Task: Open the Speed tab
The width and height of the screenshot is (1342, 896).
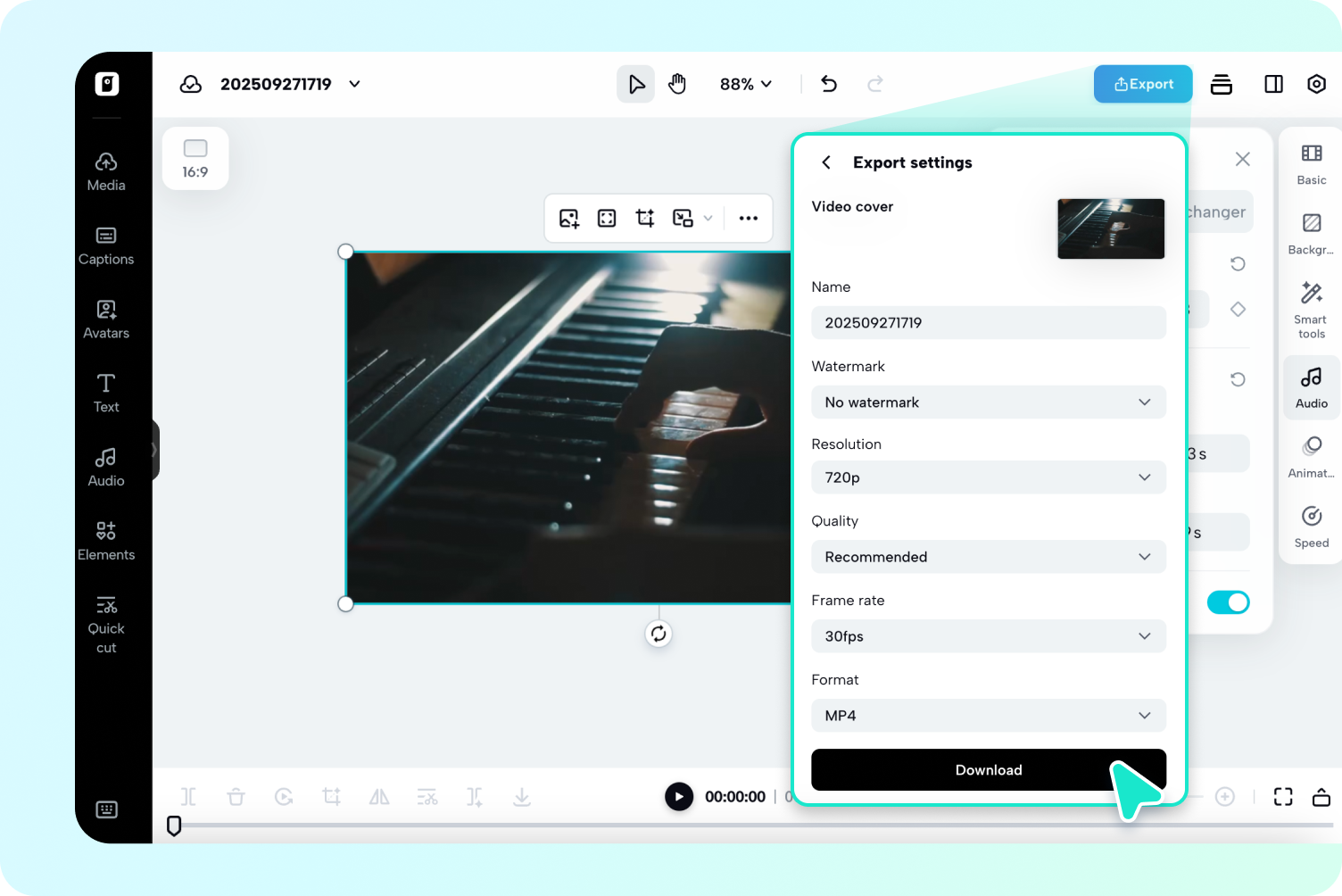Action: pos(1312,527)
